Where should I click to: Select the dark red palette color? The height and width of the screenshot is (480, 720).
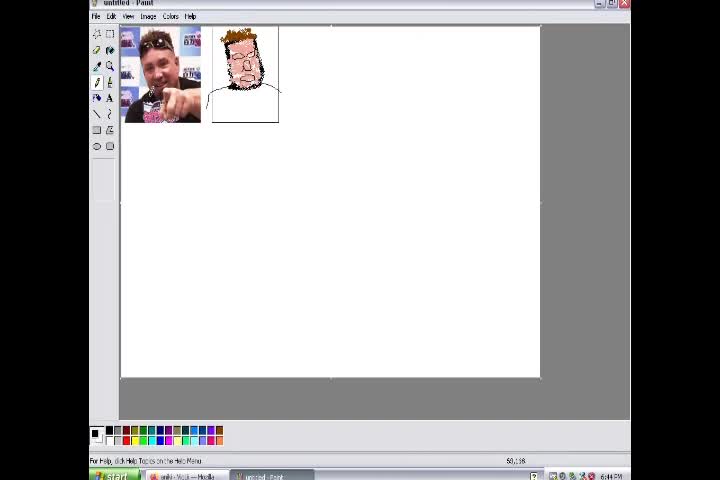pyautogui.click(x=126, y=430)
